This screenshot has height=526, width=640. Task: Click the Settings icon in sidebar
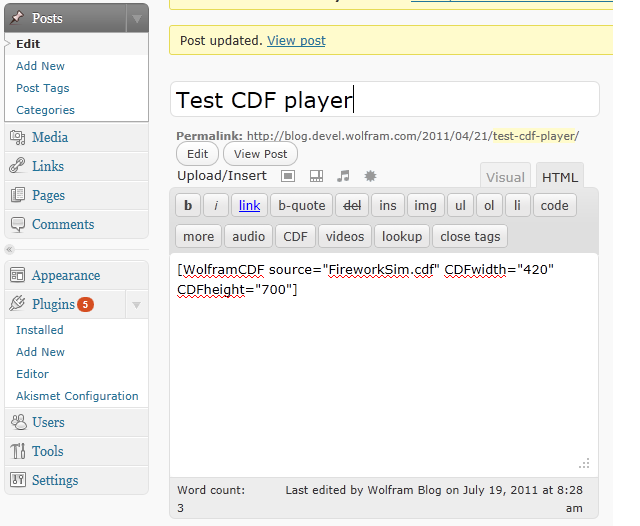coord(17,480)
